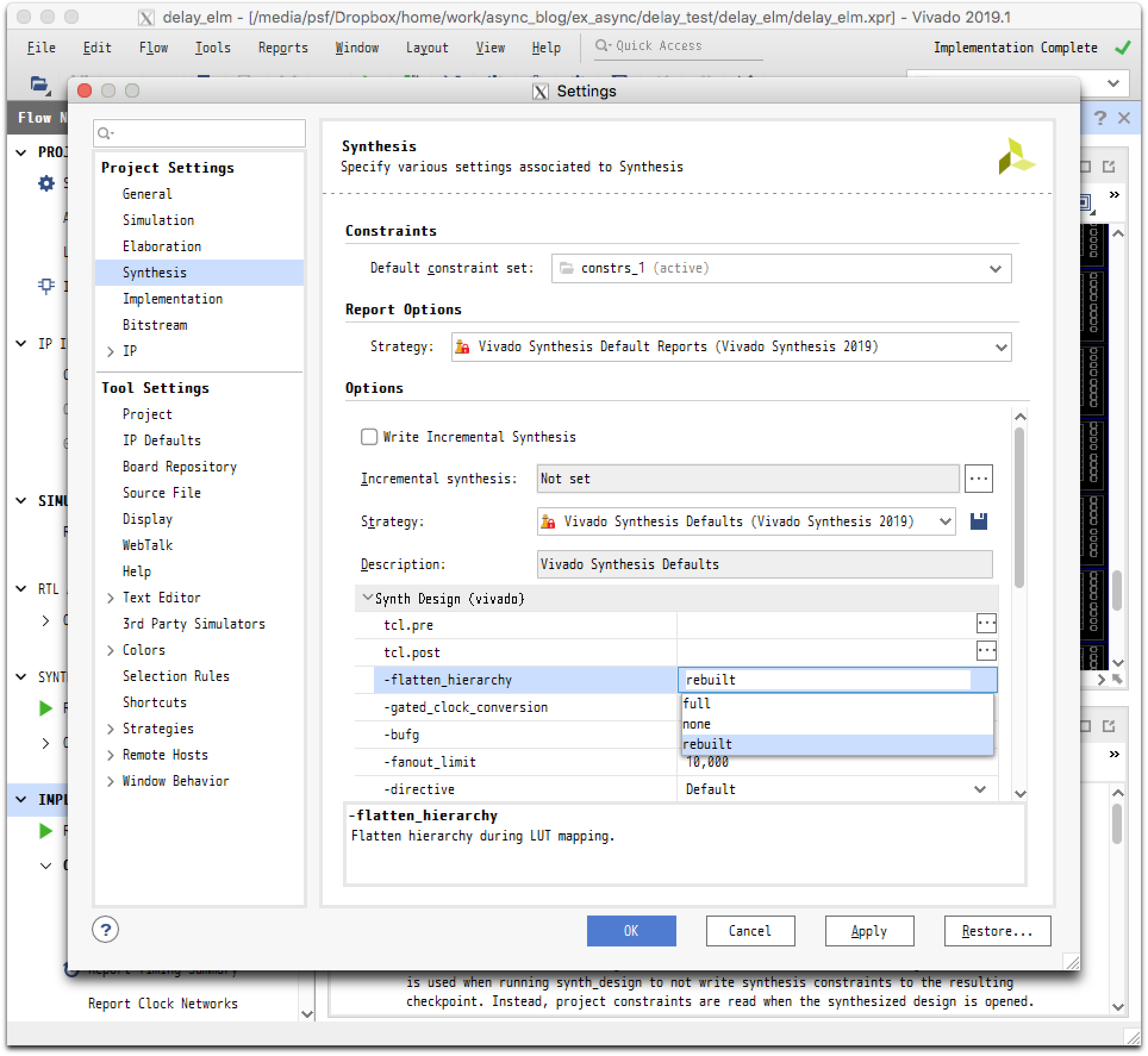Click the Apply button
This screenshot has height=1056, width=1148.
point(869,931)
